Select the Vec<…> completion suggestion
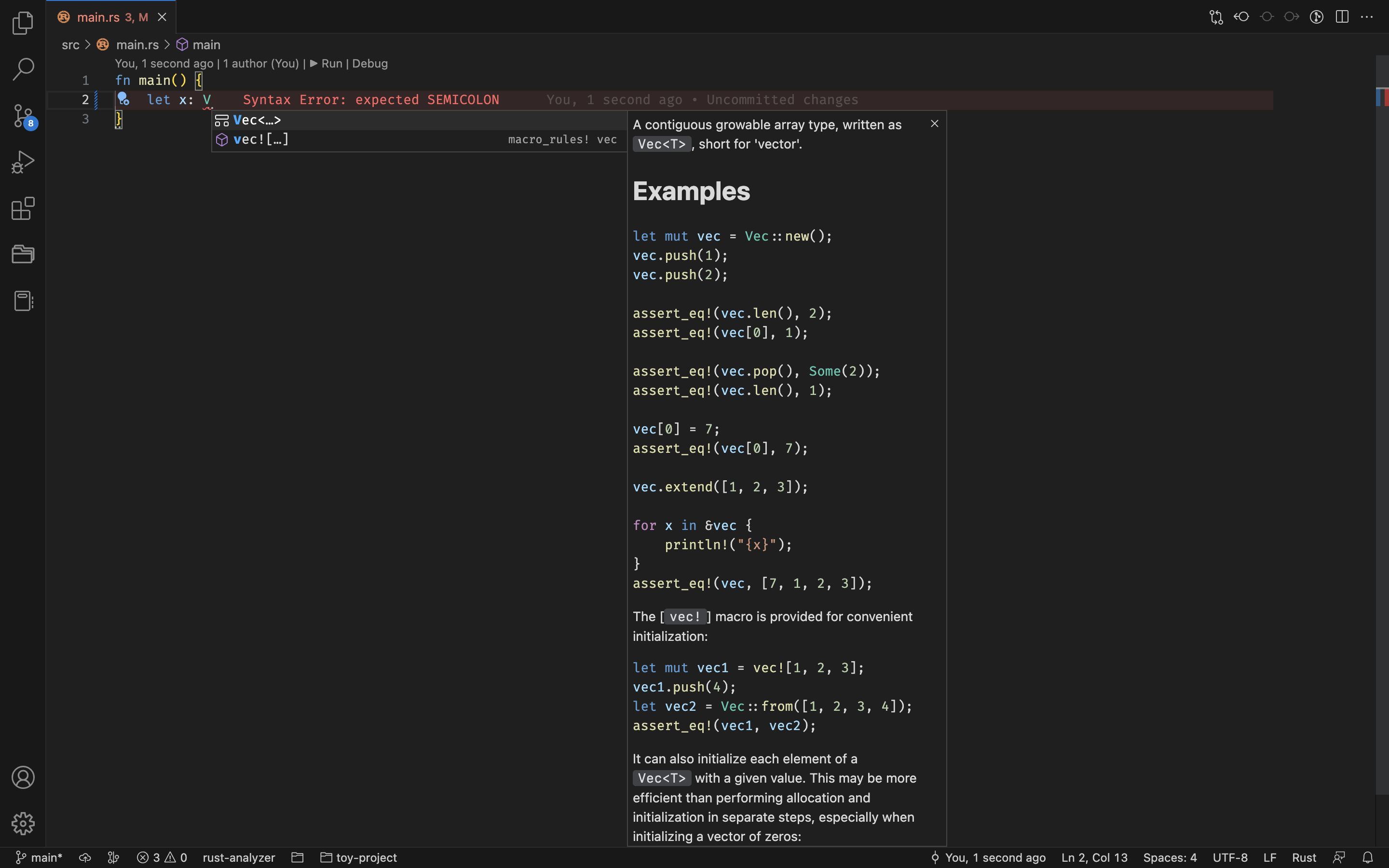 (419, 120)
